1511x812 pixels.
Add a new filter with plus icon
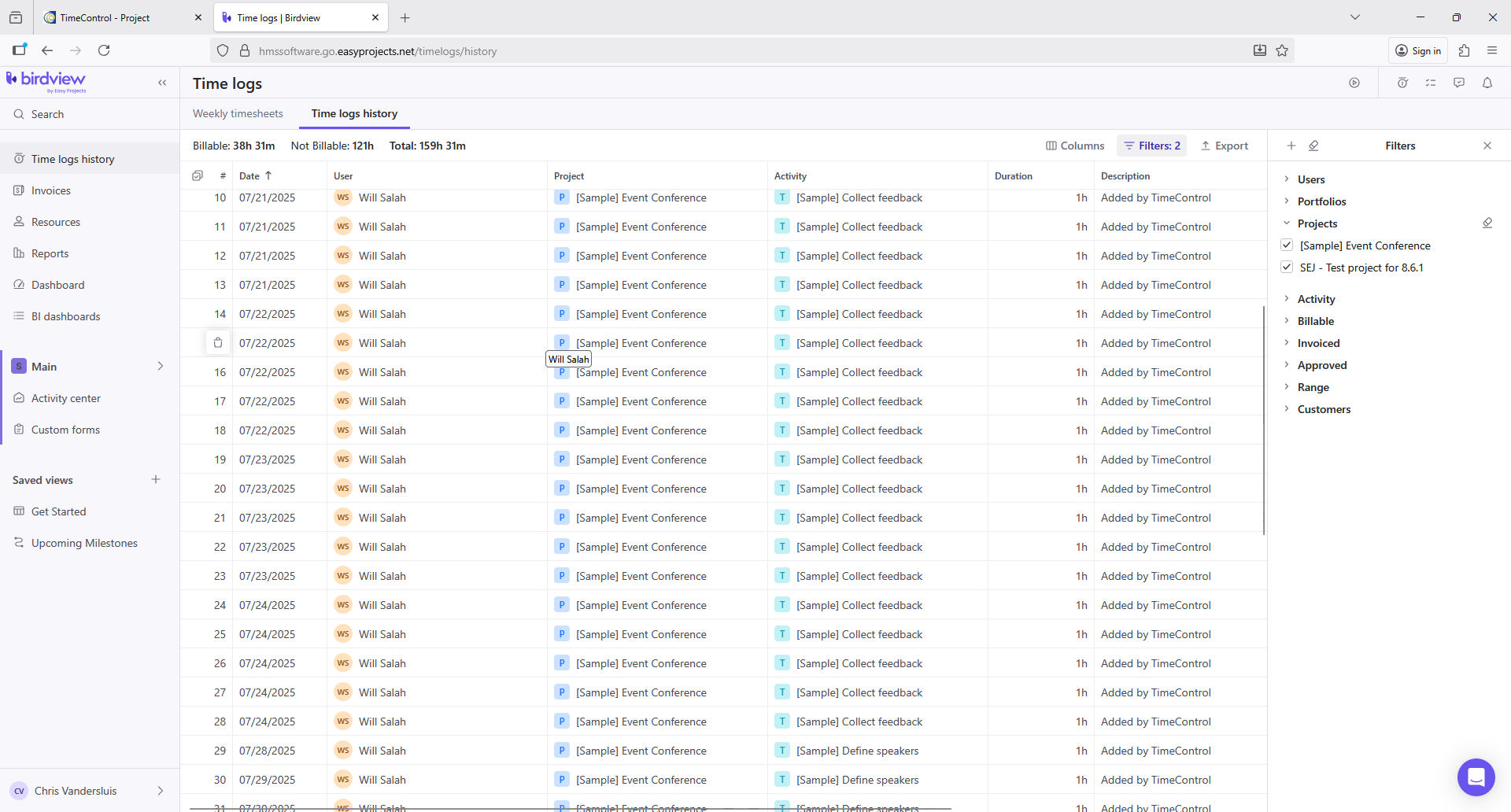(x=1291, y=146)
